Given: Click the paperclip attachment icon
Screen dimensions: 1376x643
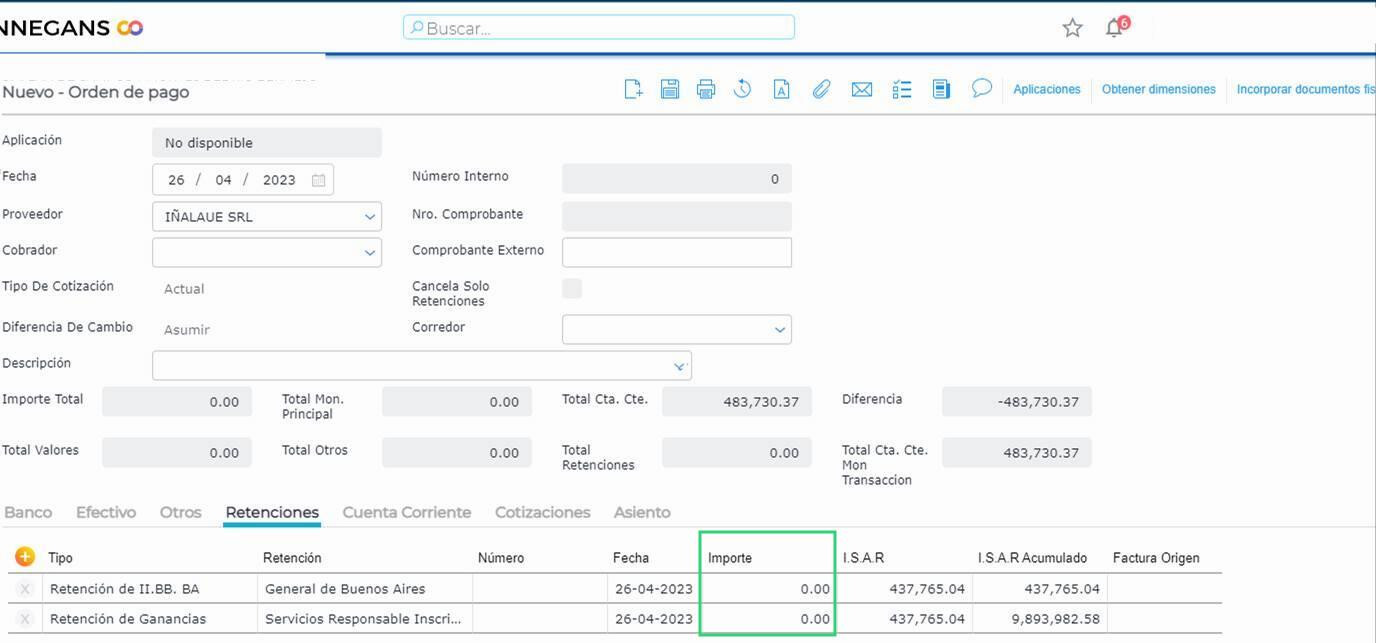Looking at the screenshot, I should click(821, 90).
